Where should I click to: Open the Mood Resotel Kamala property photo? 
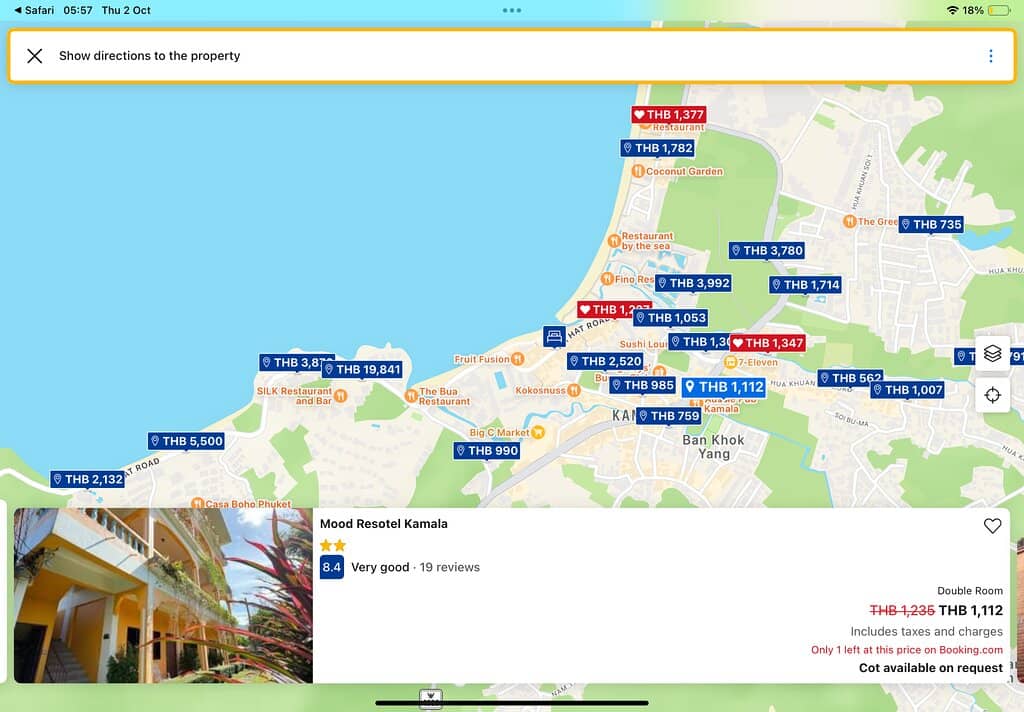coord(163,595)
